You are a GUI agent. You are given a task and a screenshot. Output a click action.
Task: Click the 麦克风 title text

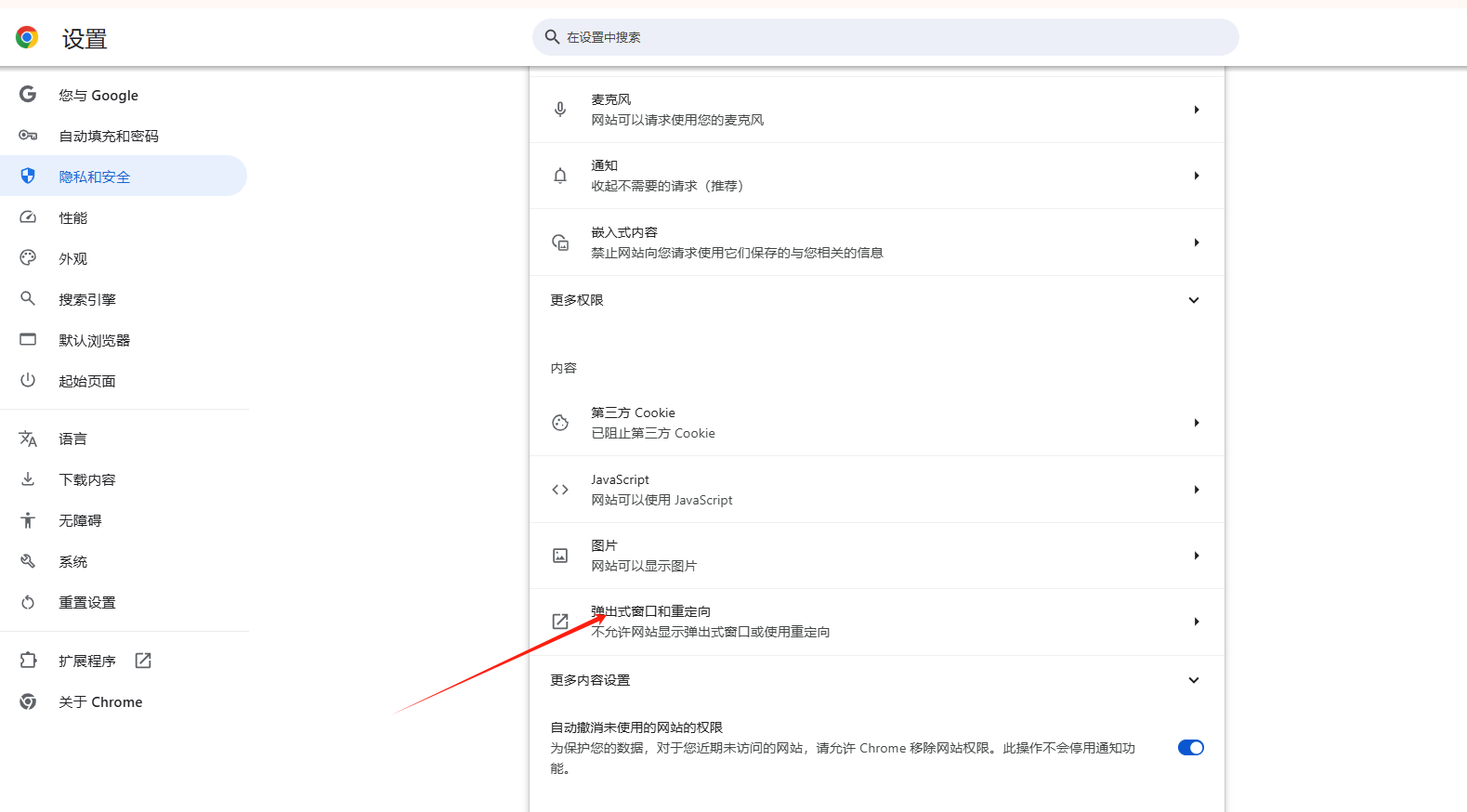tap(611, 99)
